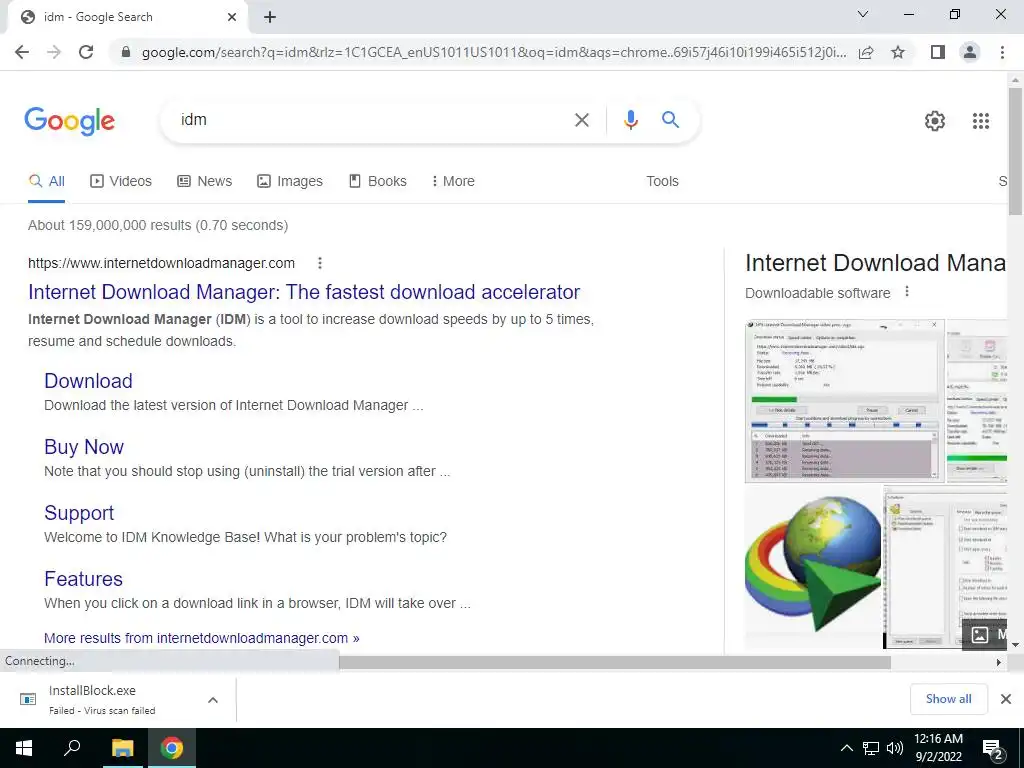Open the Chrome profile avatar

[x=970, y=52]
